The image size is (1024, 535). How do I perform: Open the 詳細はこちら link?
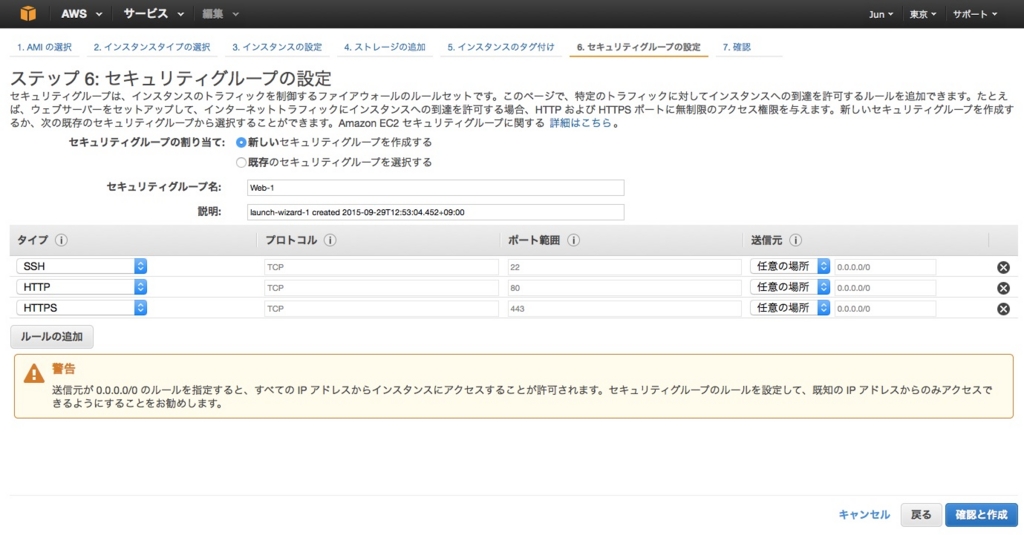point(580,123)
